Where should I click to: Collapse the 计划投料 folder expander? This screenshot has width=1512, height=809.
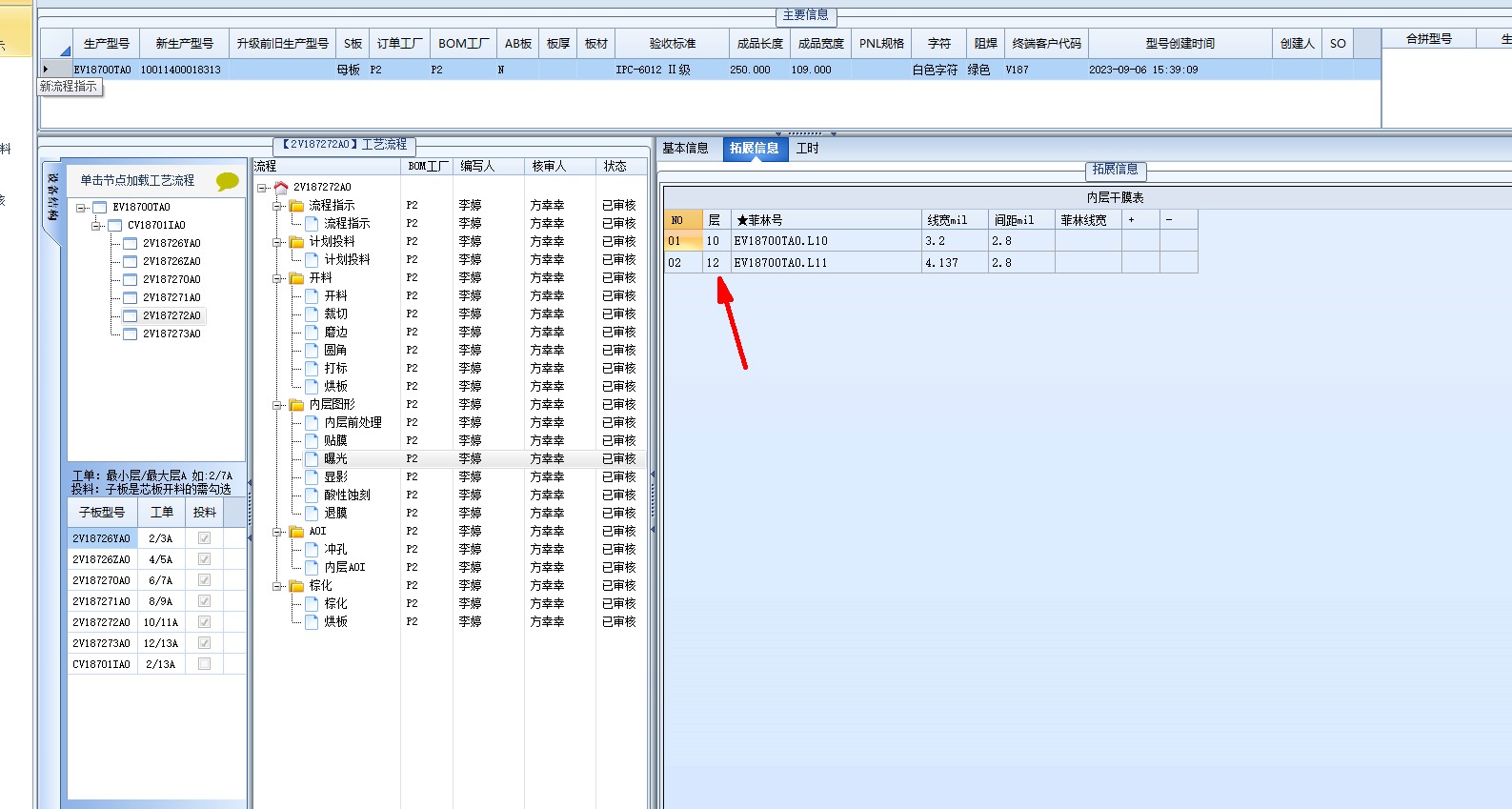(x=277, y=242)
